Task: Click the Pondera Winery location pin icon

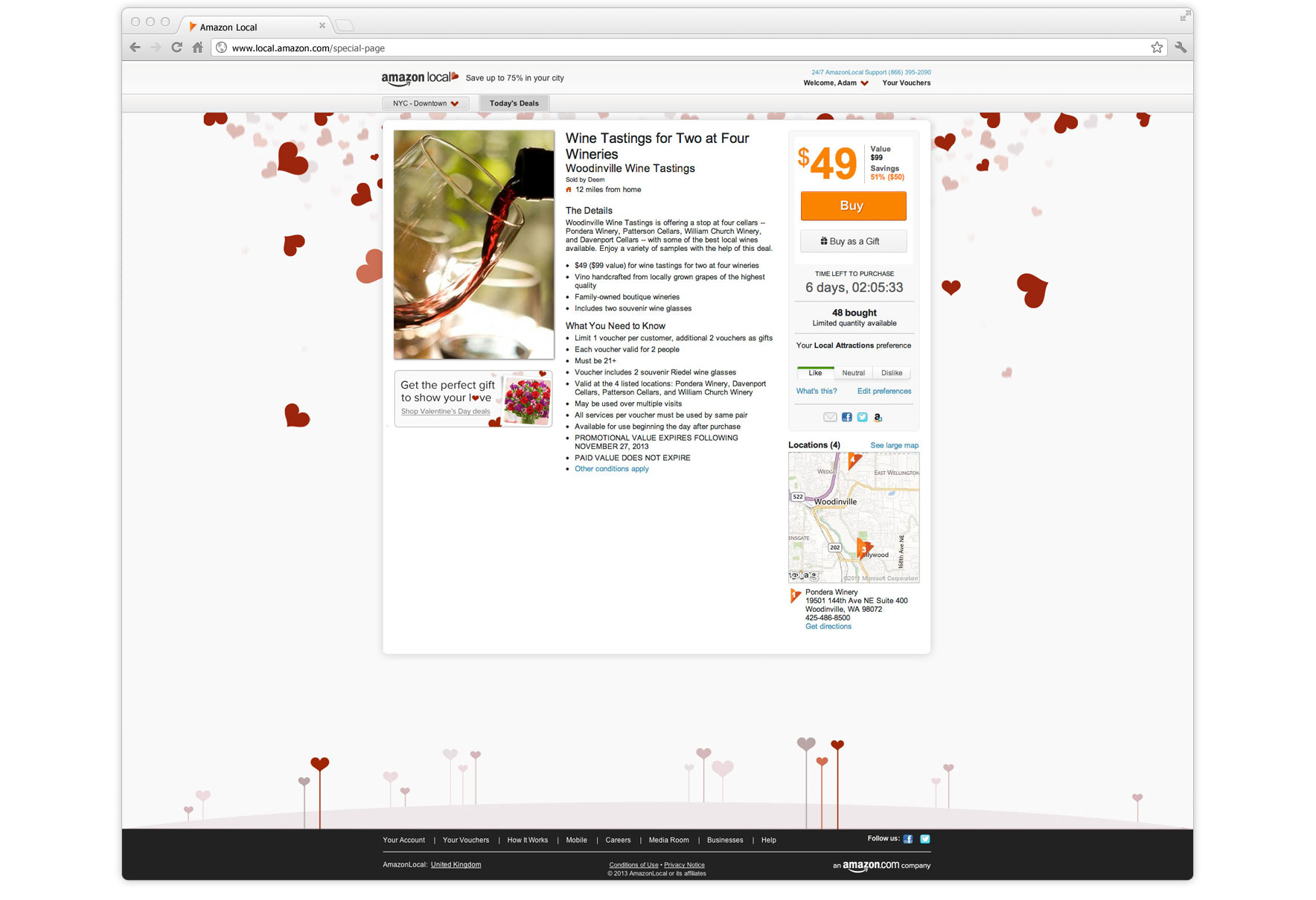Action: pyautogui.click(x=795, y=596)
